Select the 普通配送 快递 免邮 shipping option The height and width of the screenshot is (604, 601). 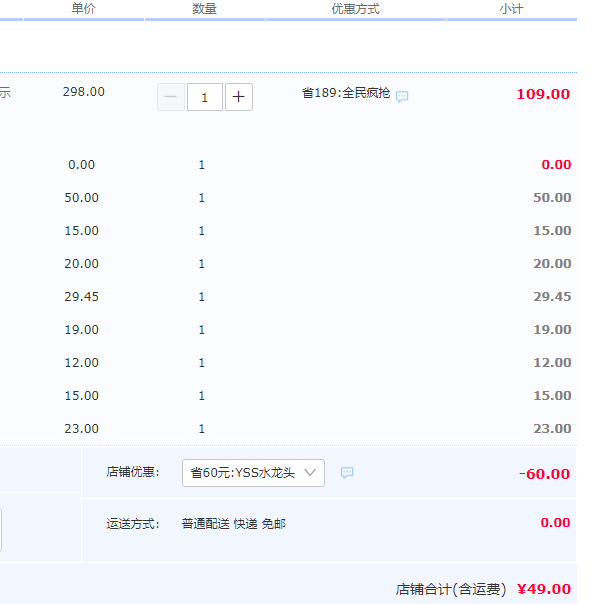click(x=233, y=523)
